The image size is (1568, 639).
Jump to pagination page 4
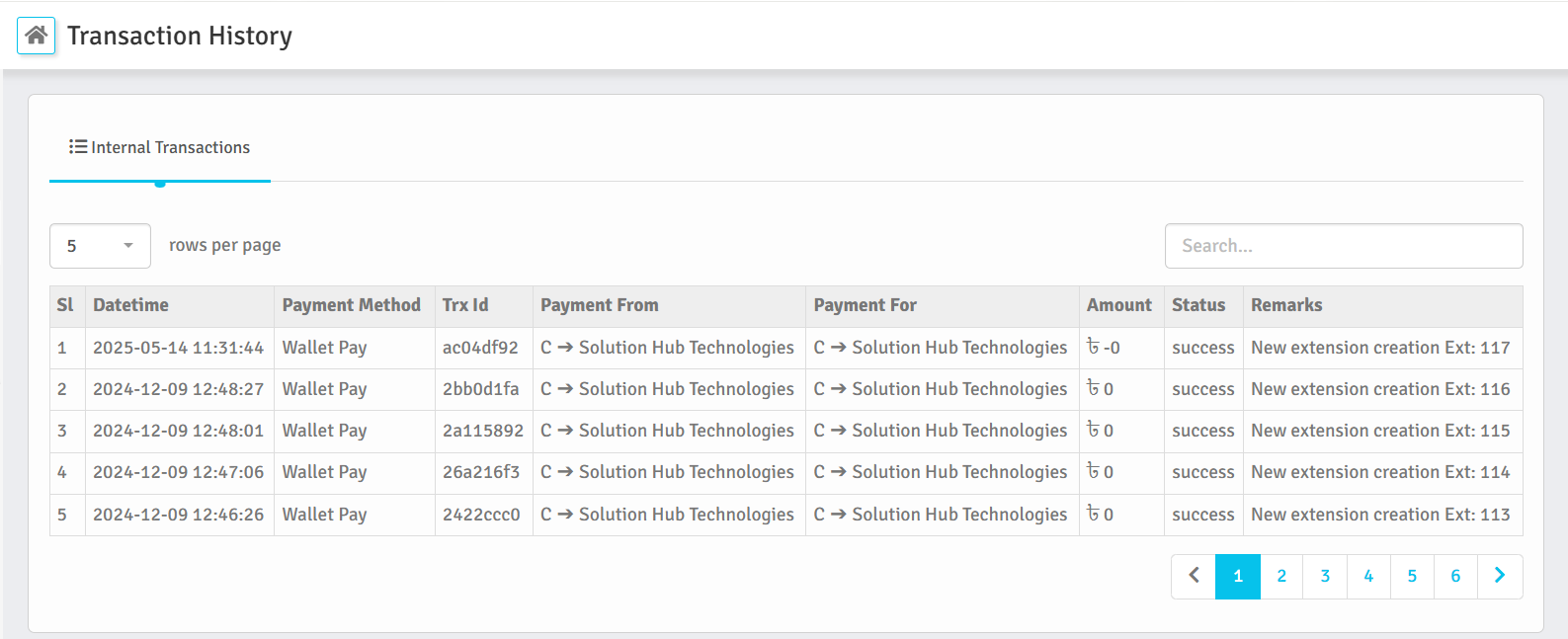coord(1368,576)
